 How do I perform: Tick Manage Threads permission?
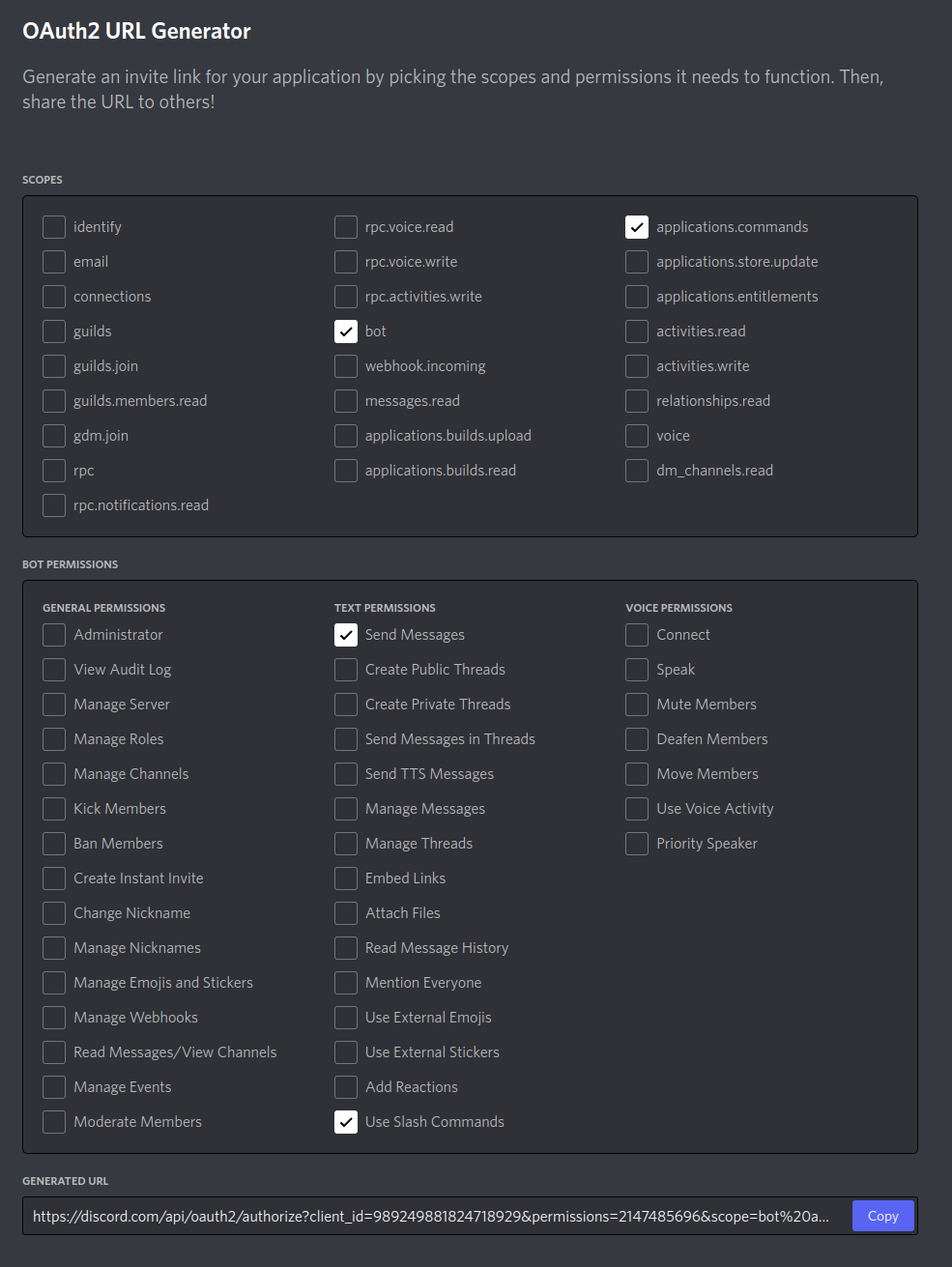pos(346,844)
